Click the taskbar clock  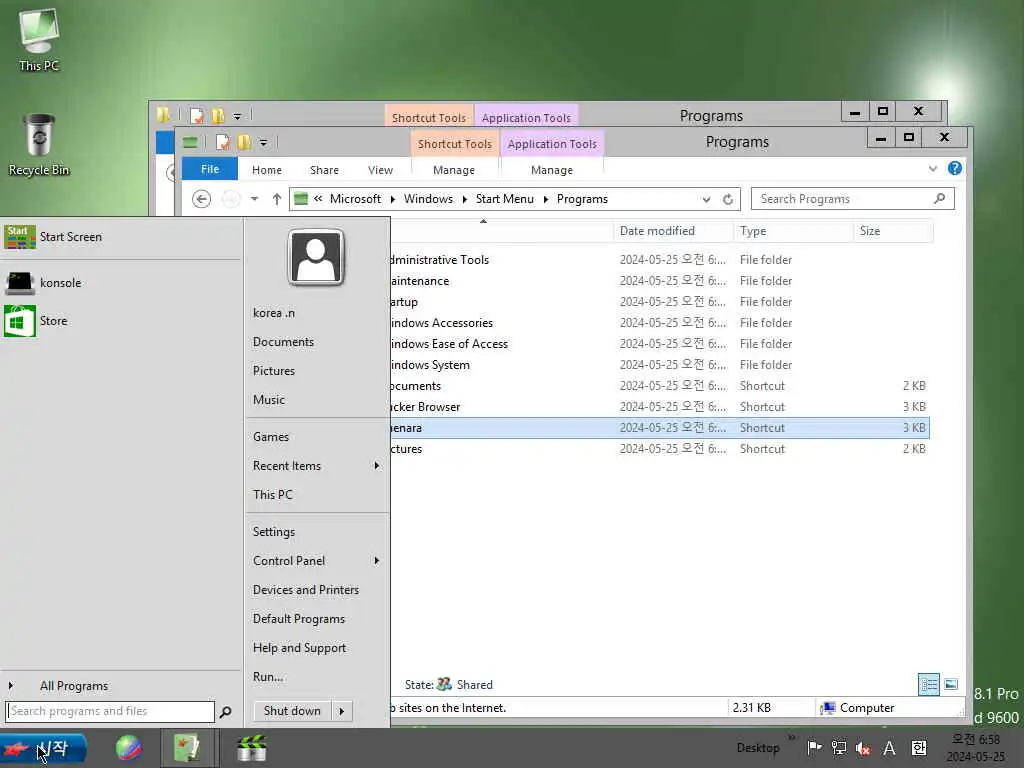click(976, 748)
